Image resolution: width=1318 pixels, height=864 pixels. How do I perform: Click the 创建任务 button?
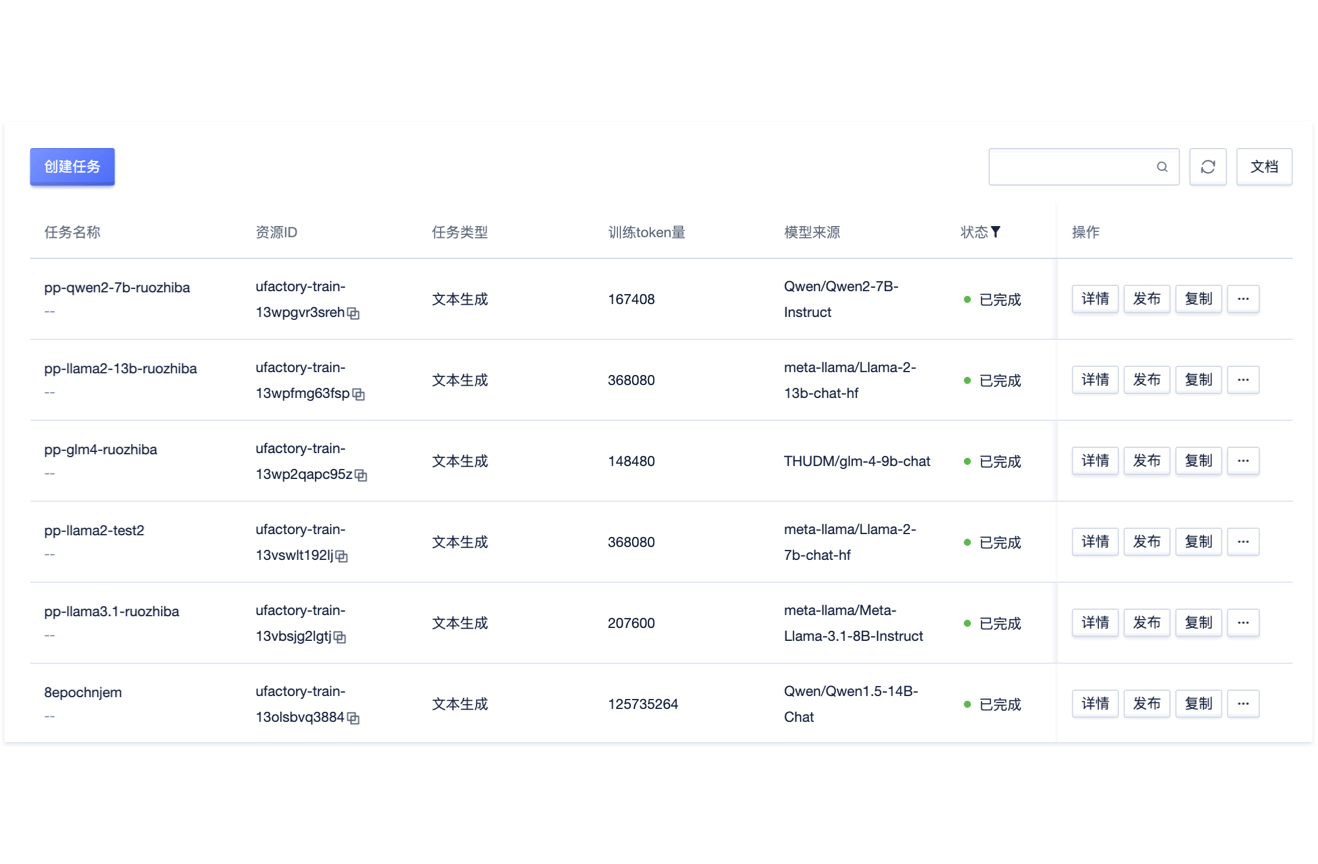point(72,167)
